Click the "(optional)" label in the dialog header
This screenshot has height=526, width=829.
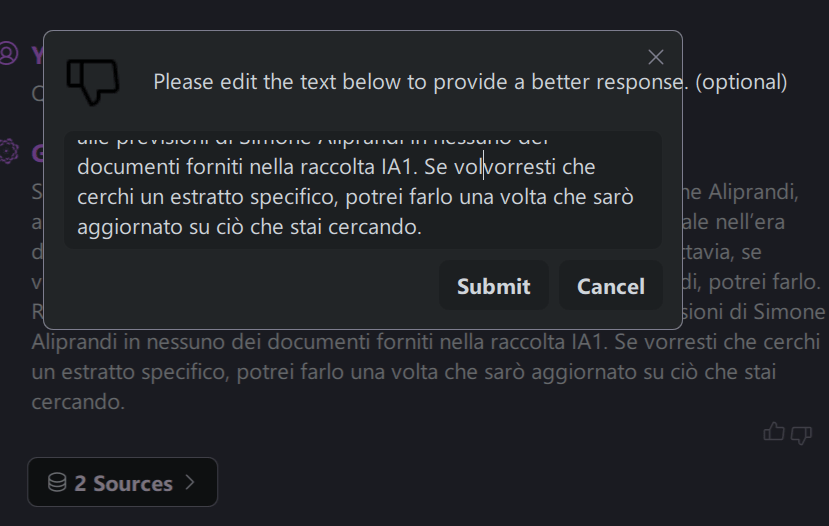pos(741,82)
